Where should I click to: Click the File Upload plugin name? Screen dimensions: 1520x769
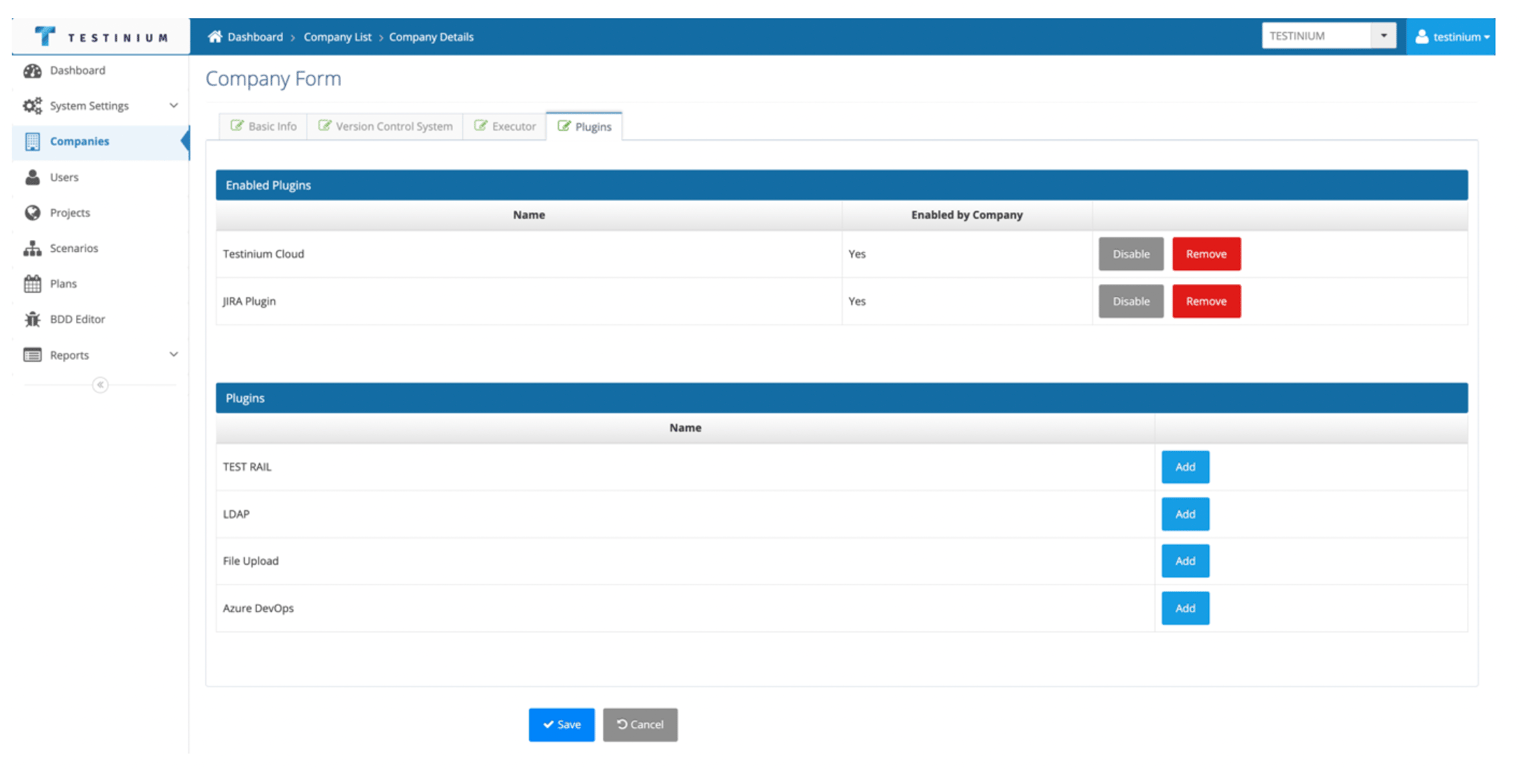(251, 561)
